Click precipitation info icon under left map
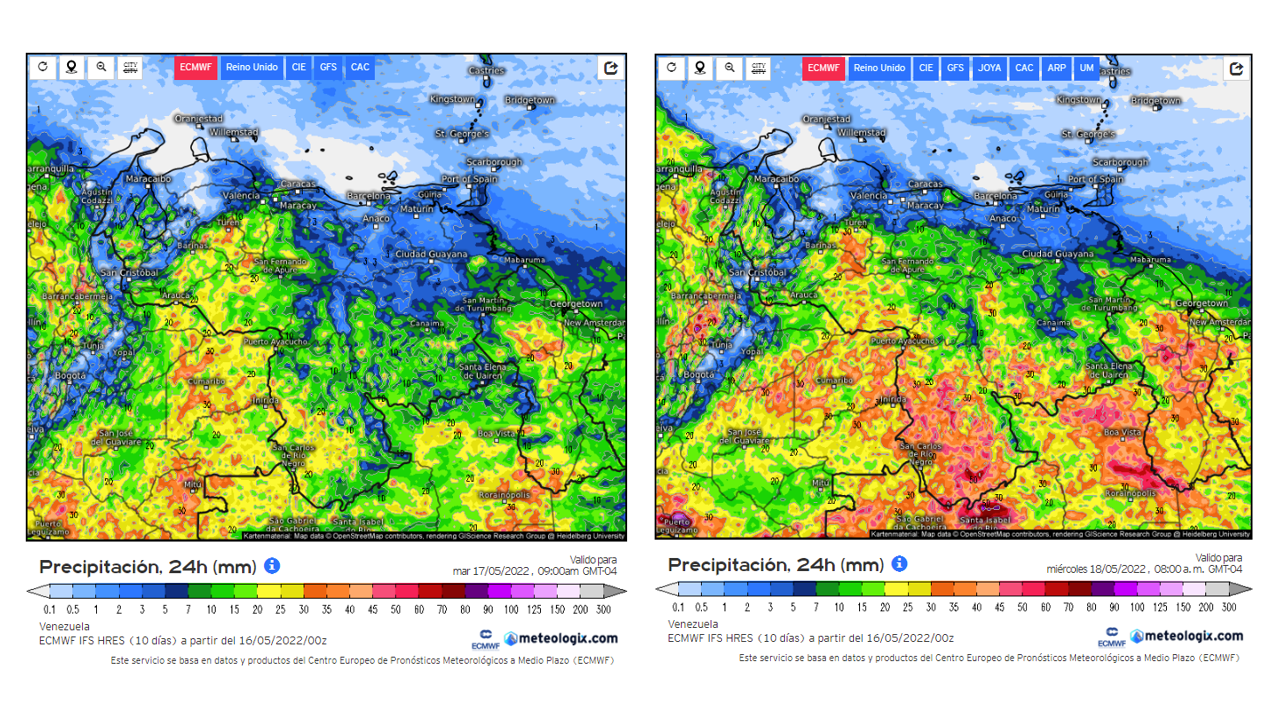The height and width of the screenshot is (720, 1280). click(271, 566)
